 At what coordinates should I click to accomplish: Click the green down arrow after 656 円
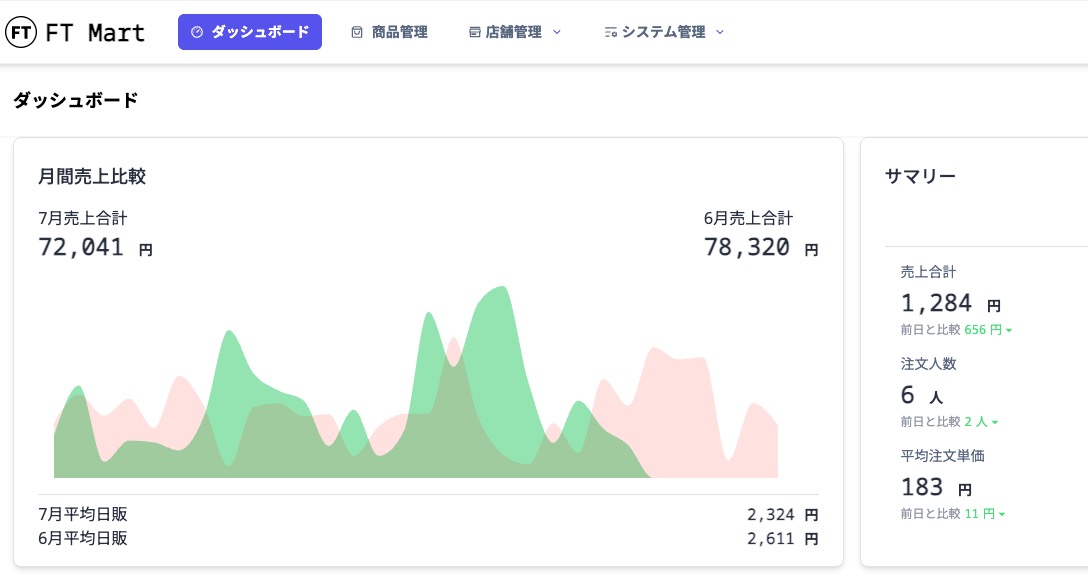click(1010, 330)
